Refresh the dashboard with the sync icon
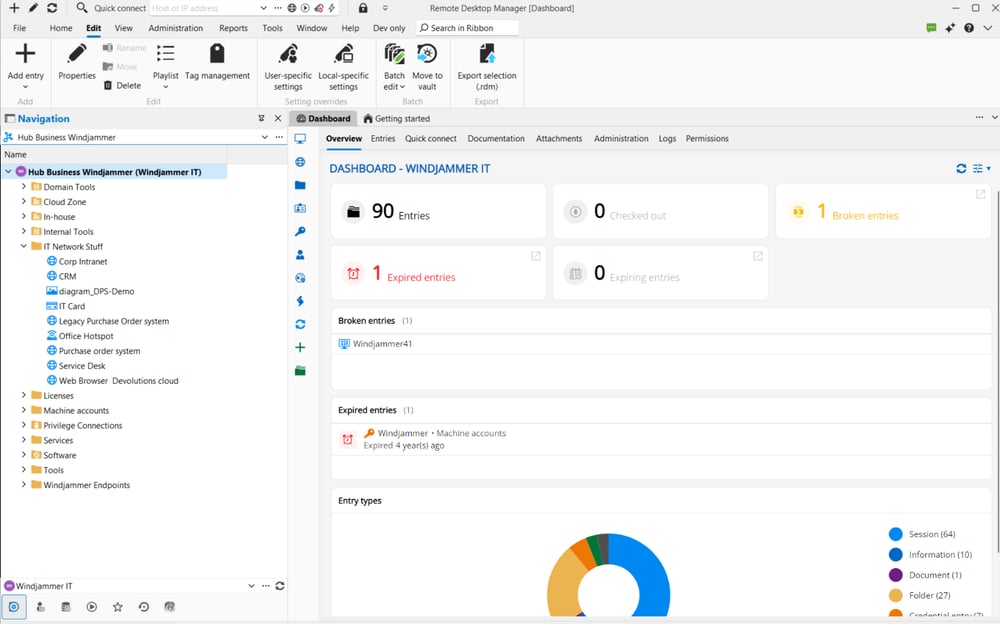1000x624 pixels. click(x=961, y=168)
